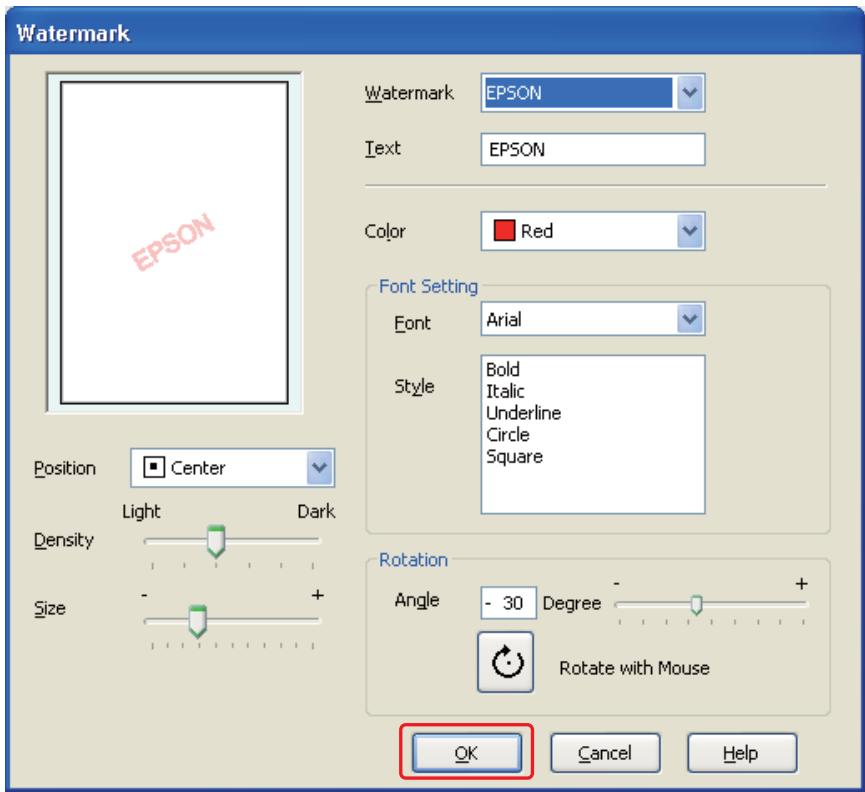The image size is (865, 792).
Task: Click the Angle degree input field
Action: [x=508, y=603]
